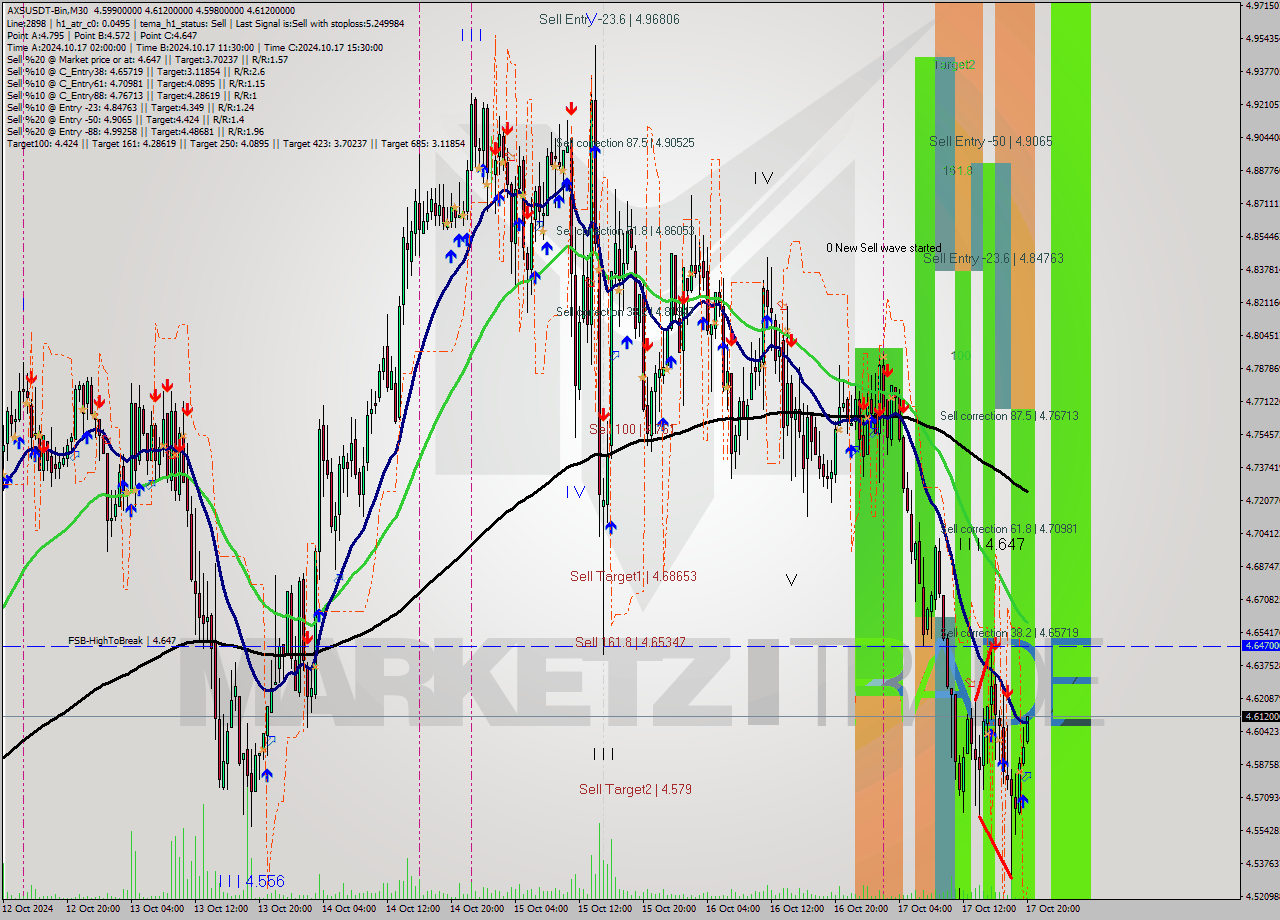Select the '12 Oct 2024' time axis label
This screenshot has width=1280, height=920.
27,909
